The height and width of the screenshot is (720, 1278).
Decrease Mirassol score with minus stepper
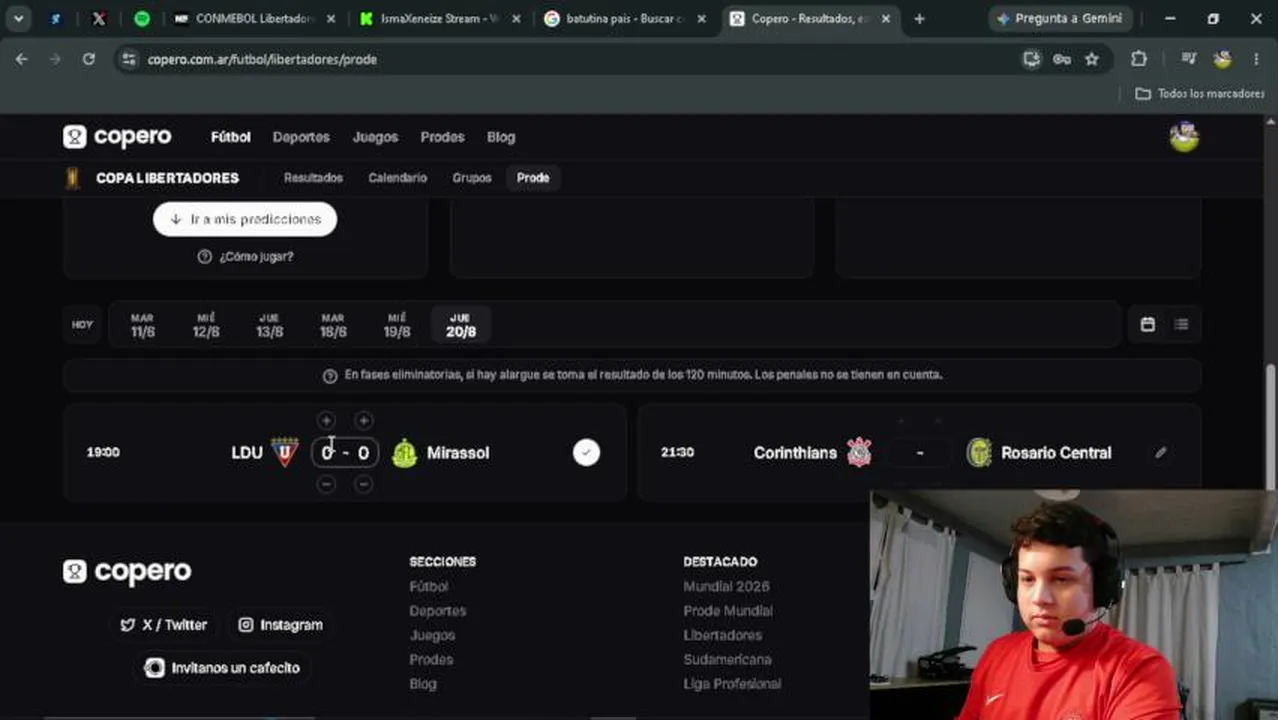[363, 484]
